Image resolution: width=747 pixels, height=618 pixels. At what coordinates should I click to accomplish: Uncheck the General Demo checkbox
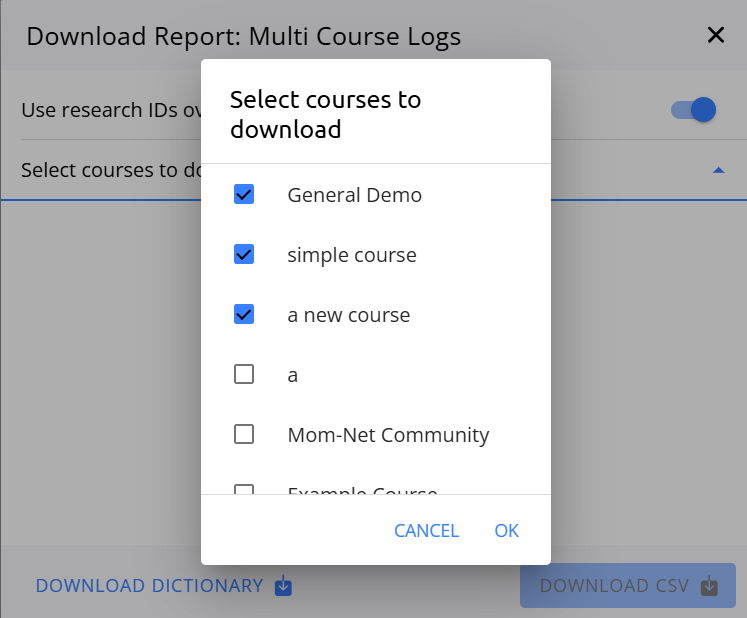click(243, 195)
